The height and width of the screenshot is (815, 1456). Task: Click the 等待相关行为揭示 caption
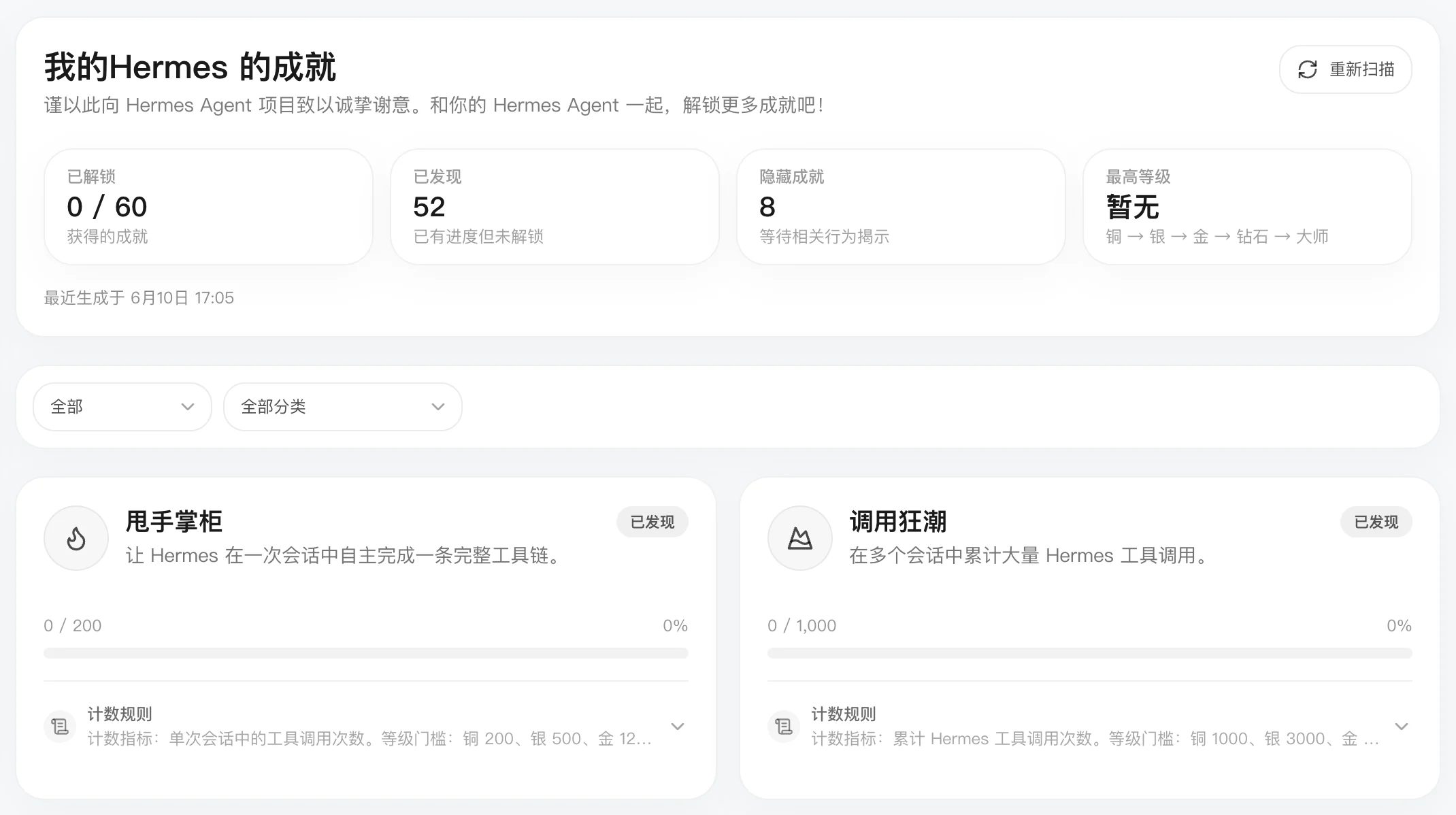825,237
